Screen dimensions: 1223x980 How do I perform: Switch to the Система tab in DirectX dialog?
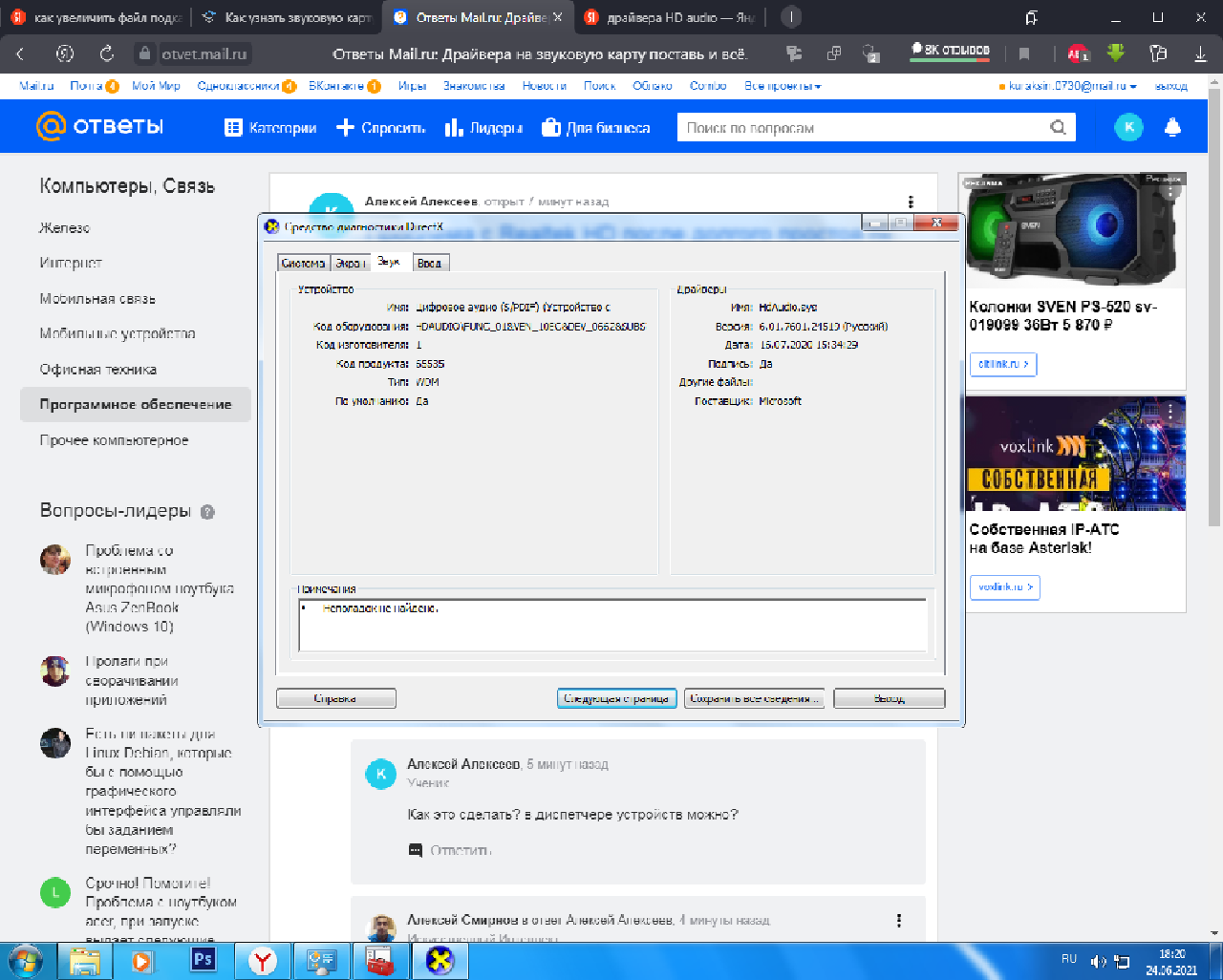[x=303, y=264]
